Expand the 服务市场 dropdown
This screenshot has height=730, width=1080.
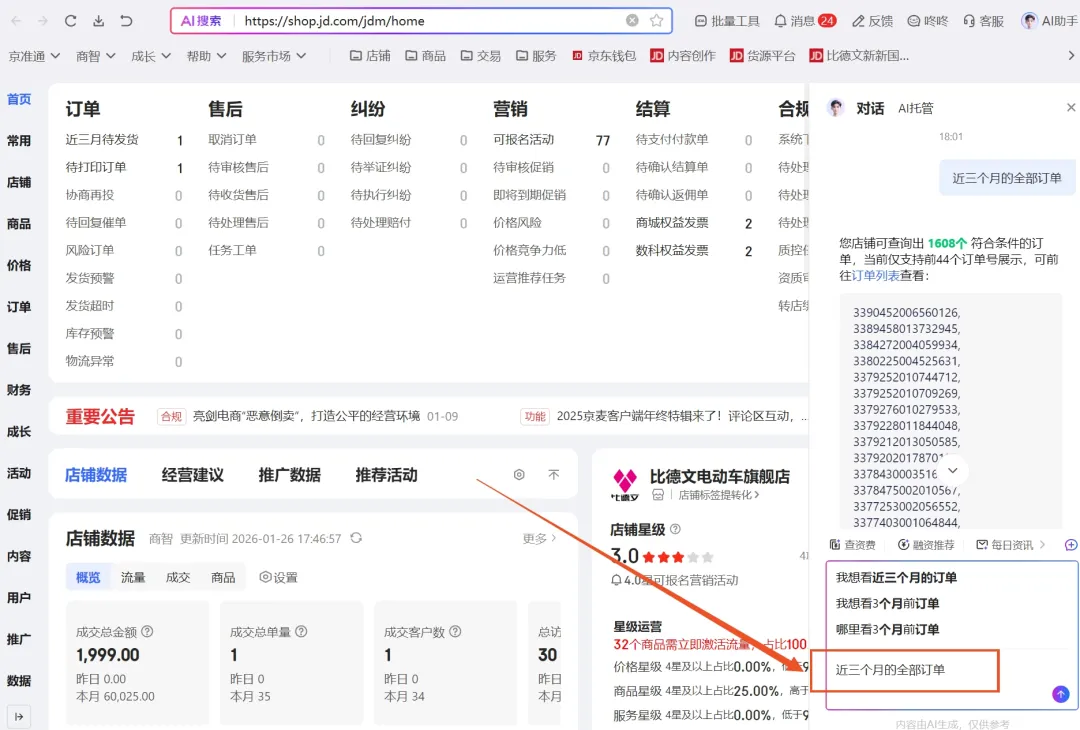273,56
